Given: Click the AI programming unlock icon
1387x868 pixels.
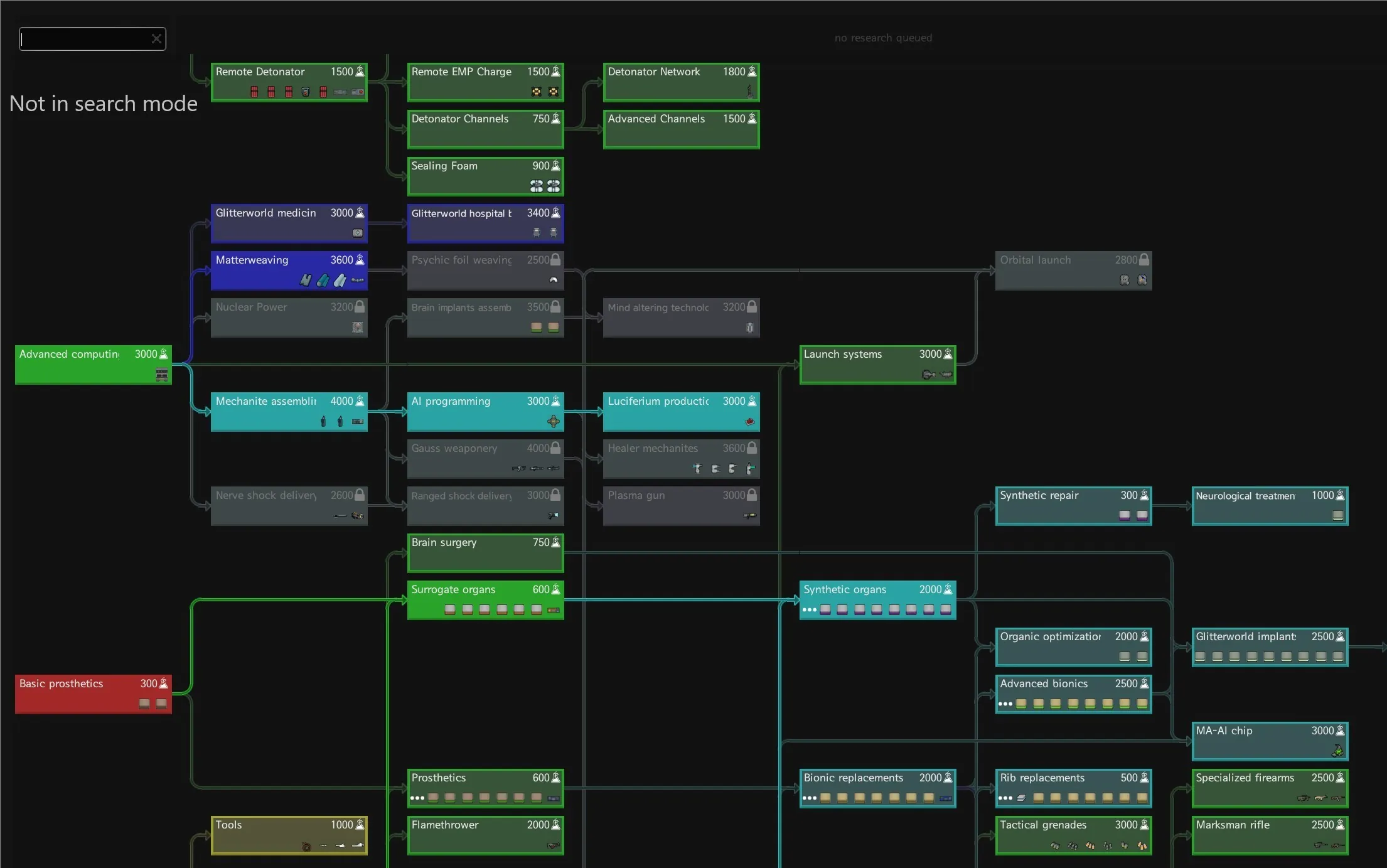Looking at the screenshot, I should coord(553,422).
